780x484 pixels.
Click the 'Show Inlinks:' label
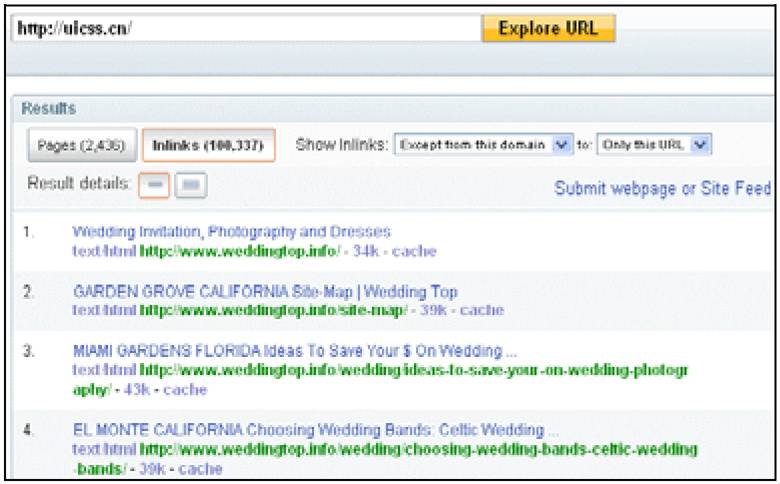(341, 145)
